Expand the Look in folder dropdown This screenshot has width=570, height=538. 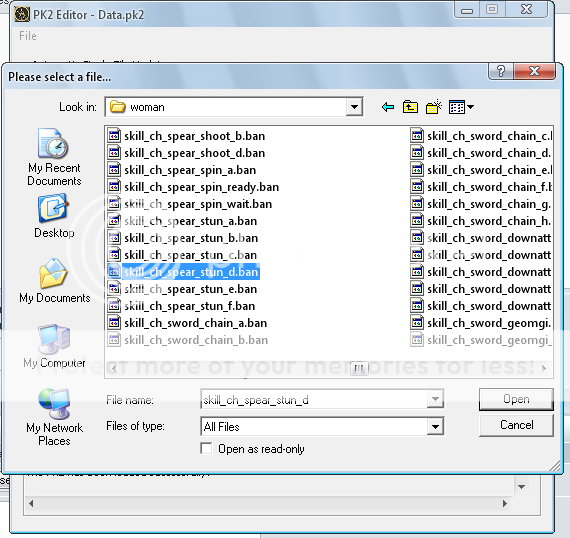pyautogui.click(x=354, y=107)
